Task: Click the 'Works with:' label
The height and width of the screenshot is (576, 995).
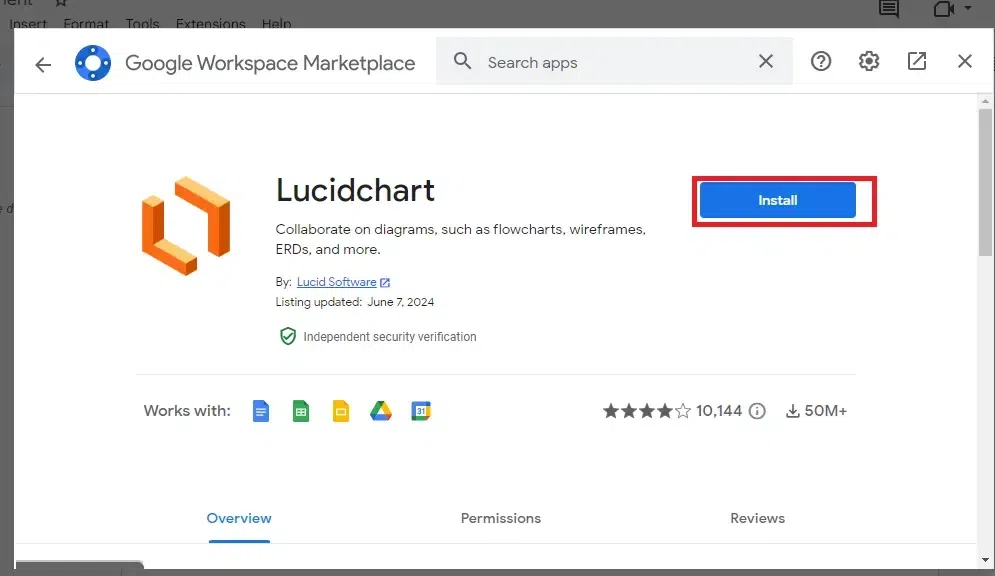Action: point(187,411)
